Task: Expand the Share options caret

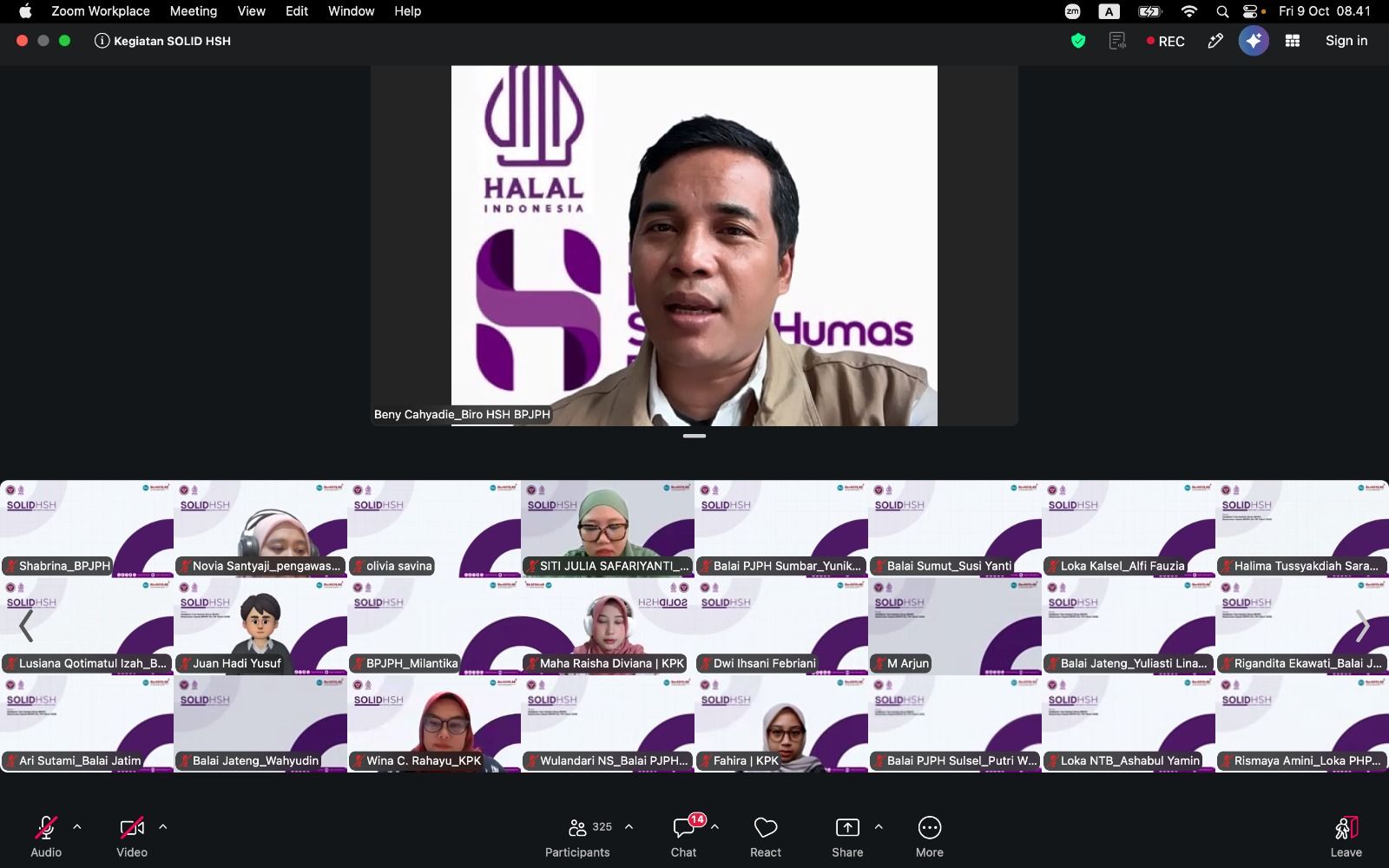Action: [x=879, y=827]
